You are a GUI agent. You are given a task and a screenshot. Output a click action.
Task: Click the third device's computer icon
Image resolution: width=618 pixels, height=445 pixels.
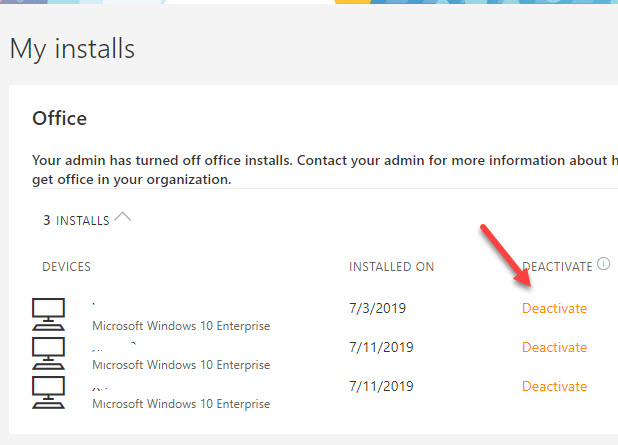coord(49,391)
